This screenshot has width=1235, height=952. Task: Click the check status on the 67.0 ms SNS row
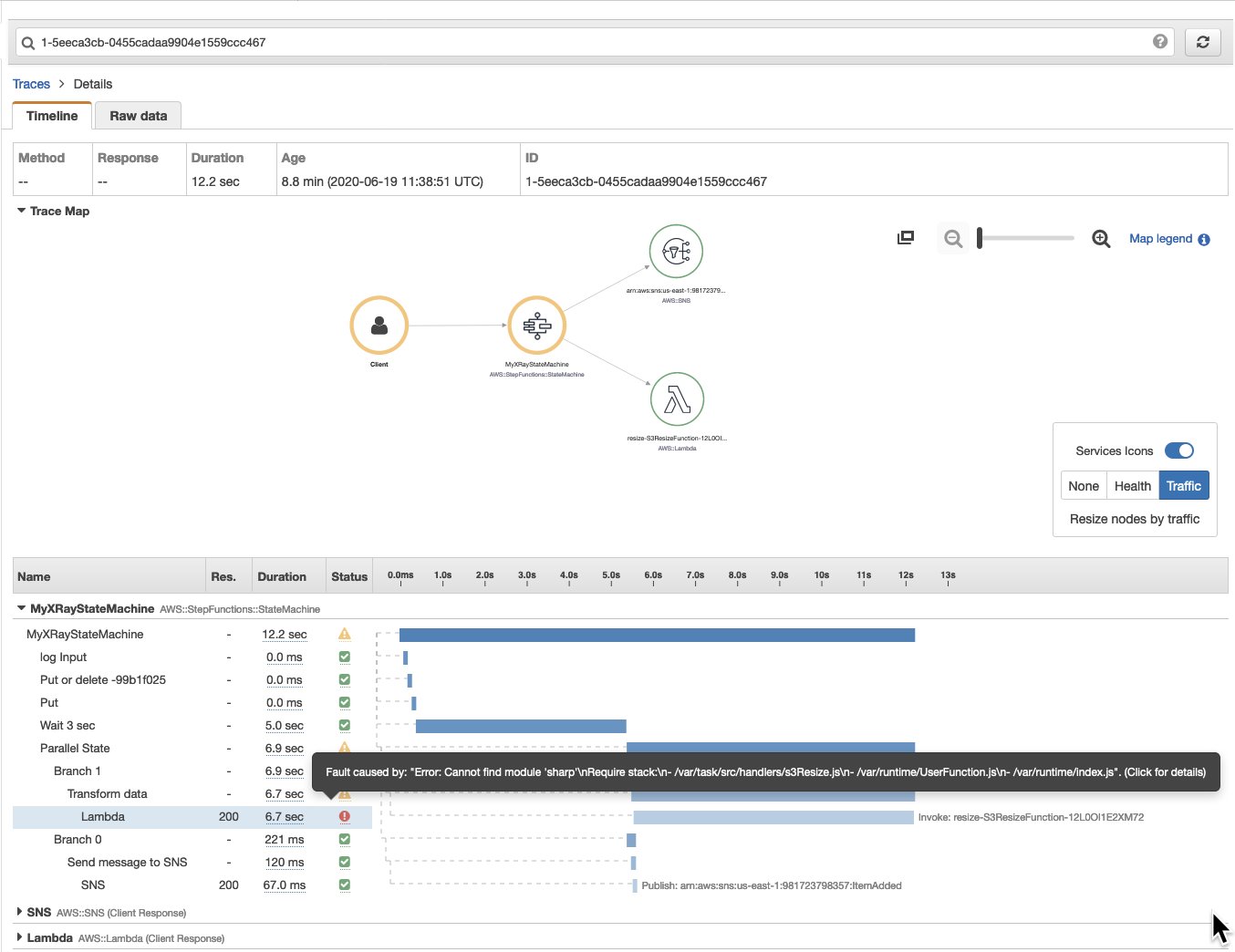click(345, 885)
